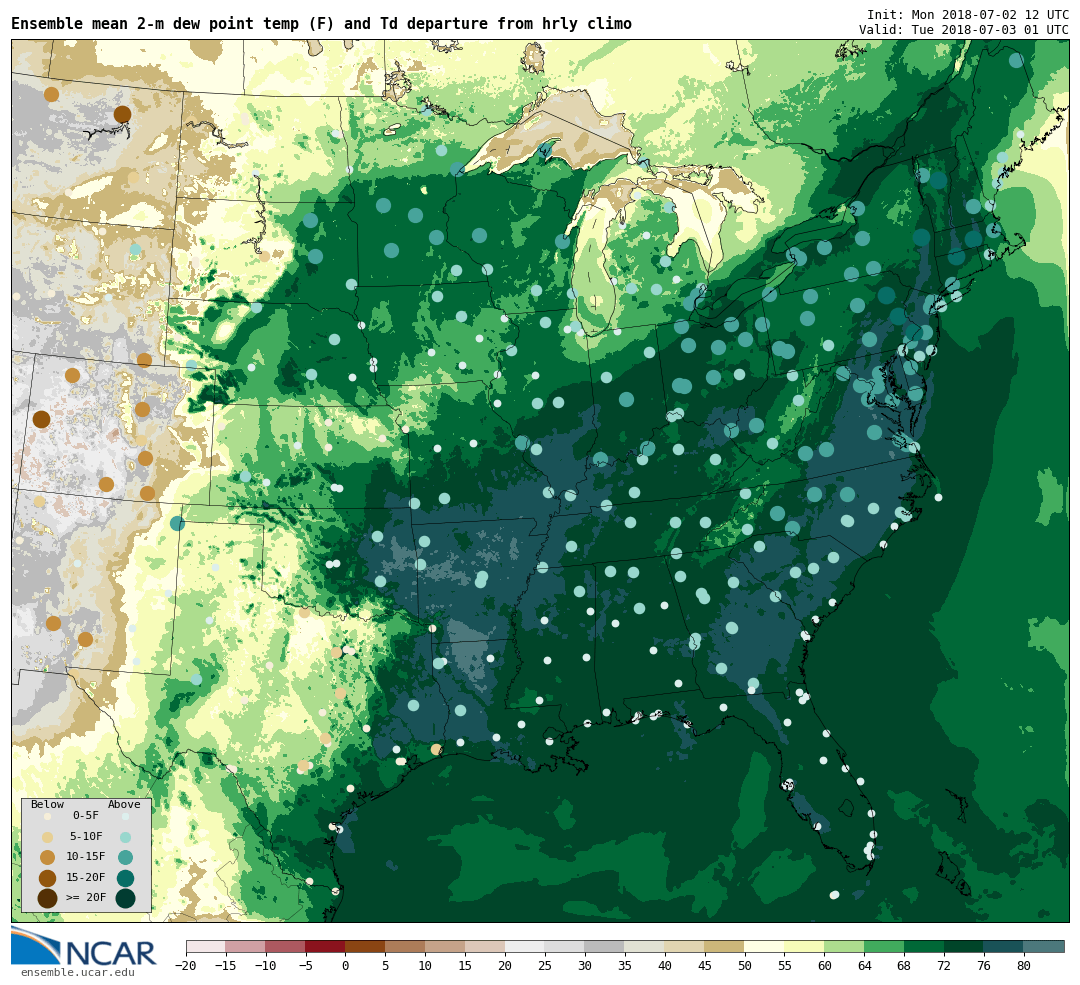Pick the 76 to 80 dark teal swatch
This screenshot has height=985, width=1080.
1005,946
